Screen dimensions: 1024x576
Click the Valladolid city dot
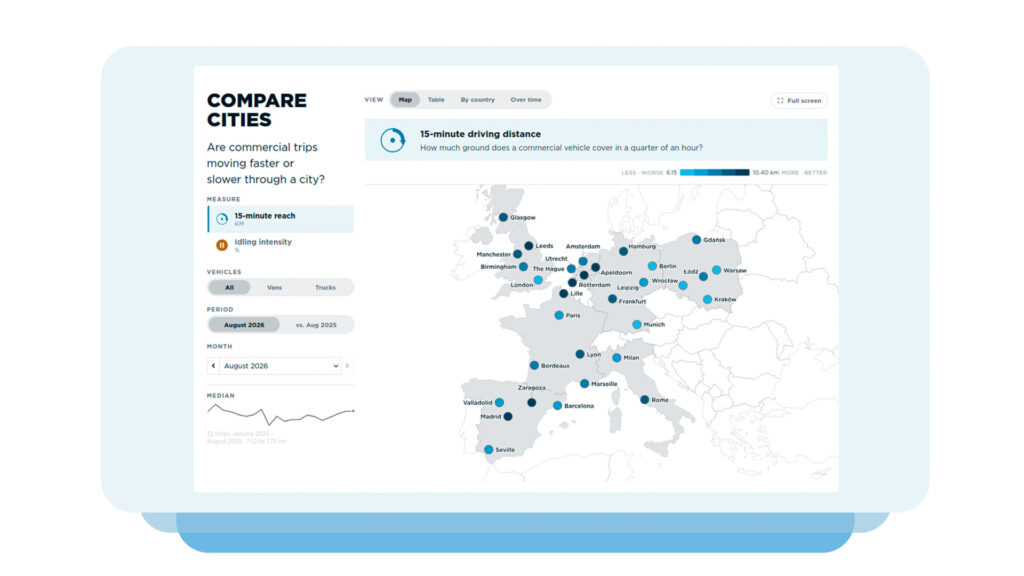pyautogui.click(x=500, y=403)
